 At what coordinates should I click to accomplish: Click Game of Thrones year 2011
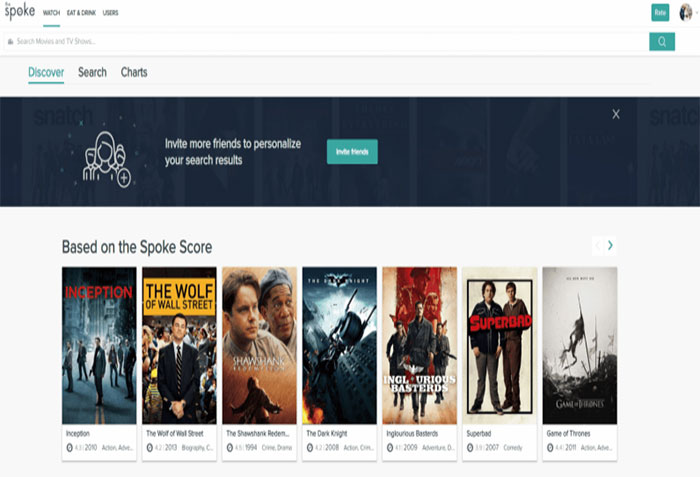[x=571, y=448]
